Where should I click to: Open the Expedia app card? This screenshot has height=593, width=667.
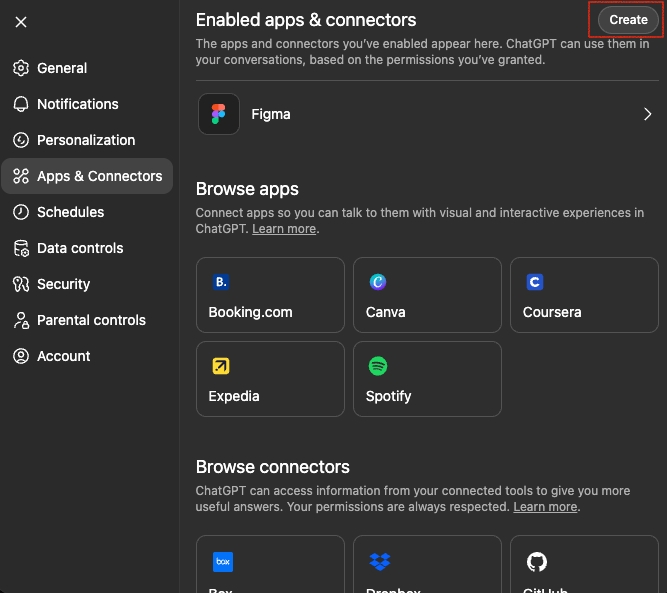pos(270,378)
